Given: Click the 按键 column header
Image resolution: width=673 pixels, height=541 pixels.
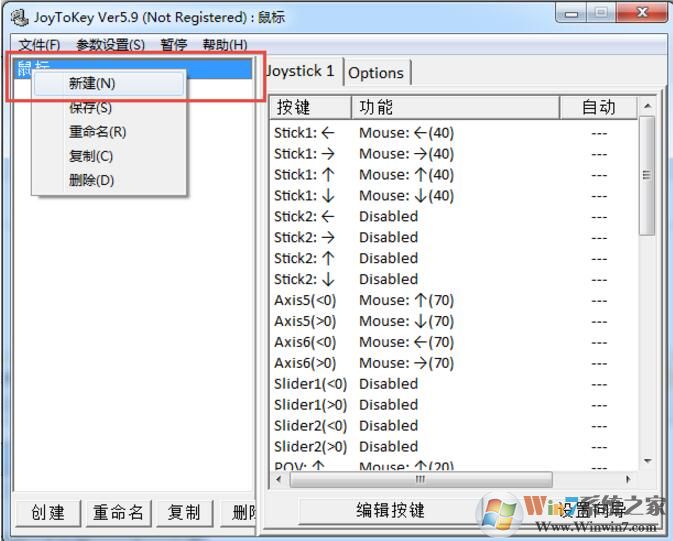Looking at the screenshot, I should click(x=310, y=107).
